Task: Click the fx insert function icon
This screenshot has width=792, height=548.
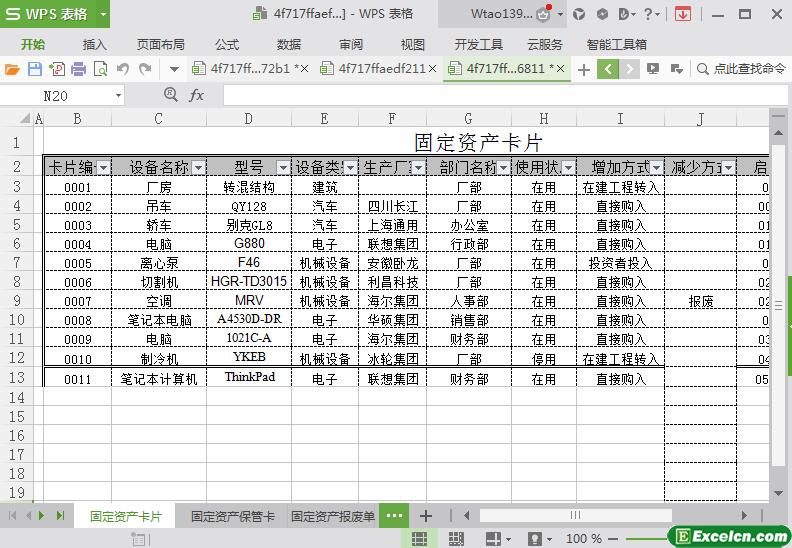Action: [196, 95]
